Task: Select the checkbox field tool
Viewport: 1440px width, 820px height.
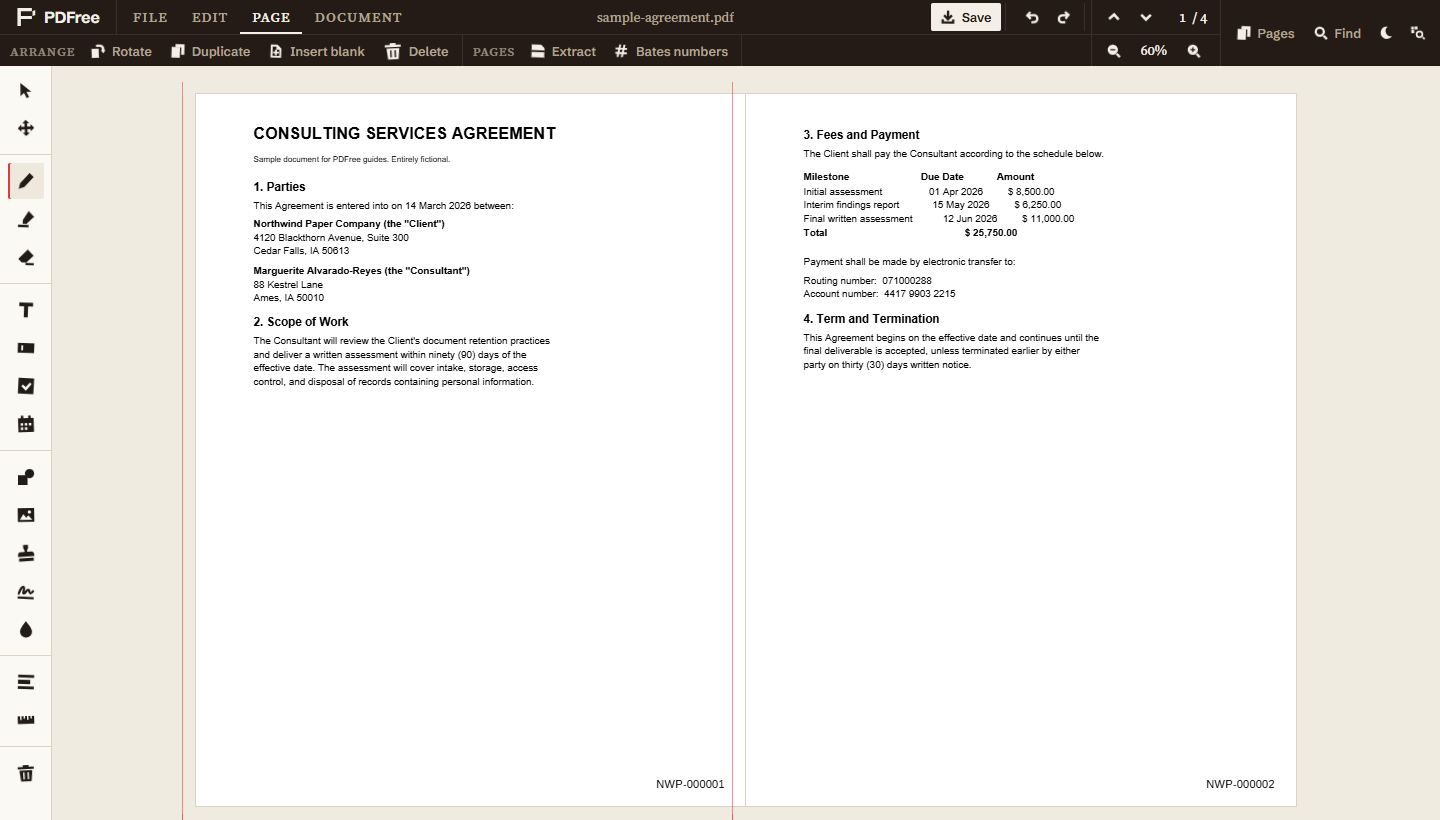Action: 26,386
